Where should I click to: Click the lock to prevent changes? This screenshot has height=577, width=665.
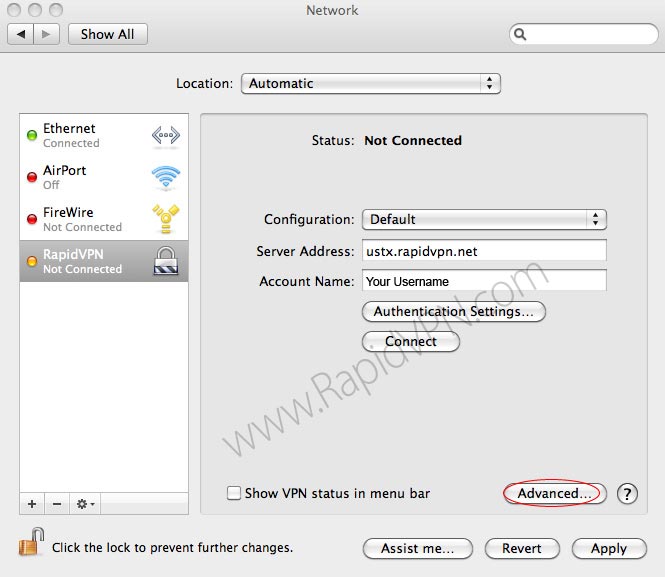click(x=31, y=542)
